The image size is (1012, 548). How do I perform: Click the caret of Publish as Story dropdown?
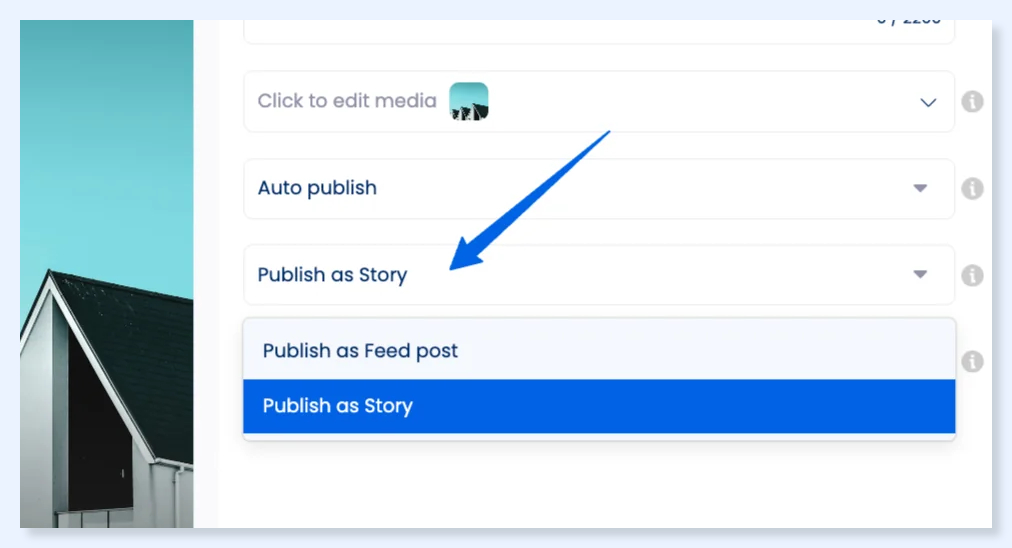click(920, 274)
